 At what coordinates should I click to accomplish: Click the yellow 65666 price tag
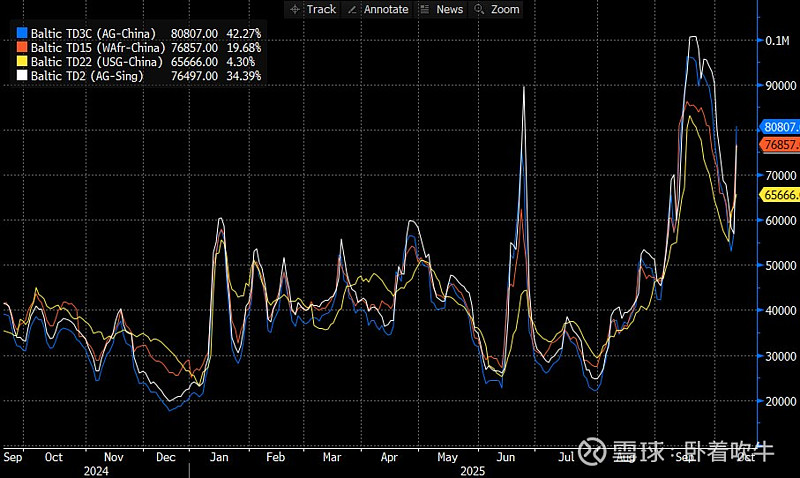tap(780, 195)
